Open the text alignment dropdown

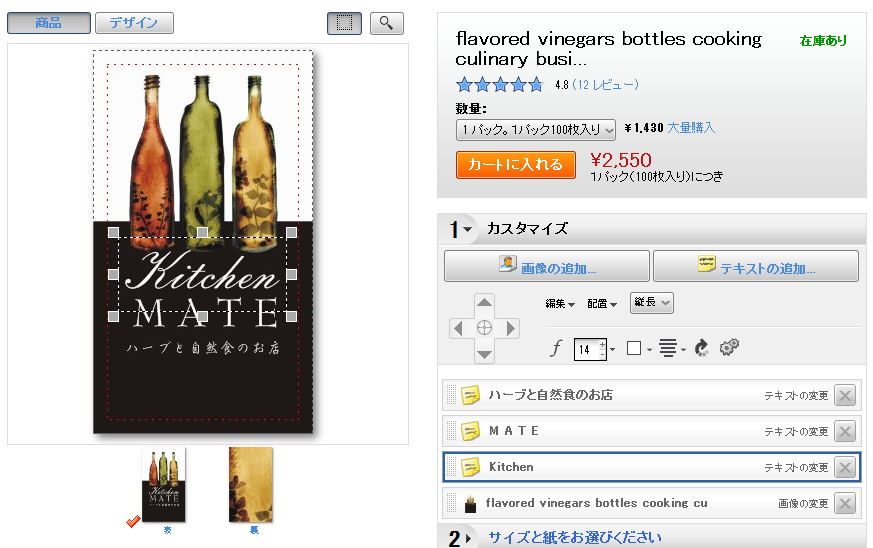pyautogui.click(x=671, y=349)
